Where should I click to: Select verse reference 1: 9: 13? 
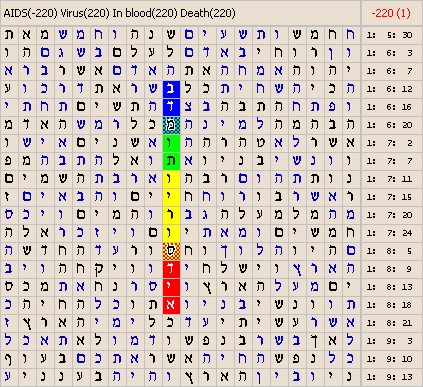tap(389, 377)
